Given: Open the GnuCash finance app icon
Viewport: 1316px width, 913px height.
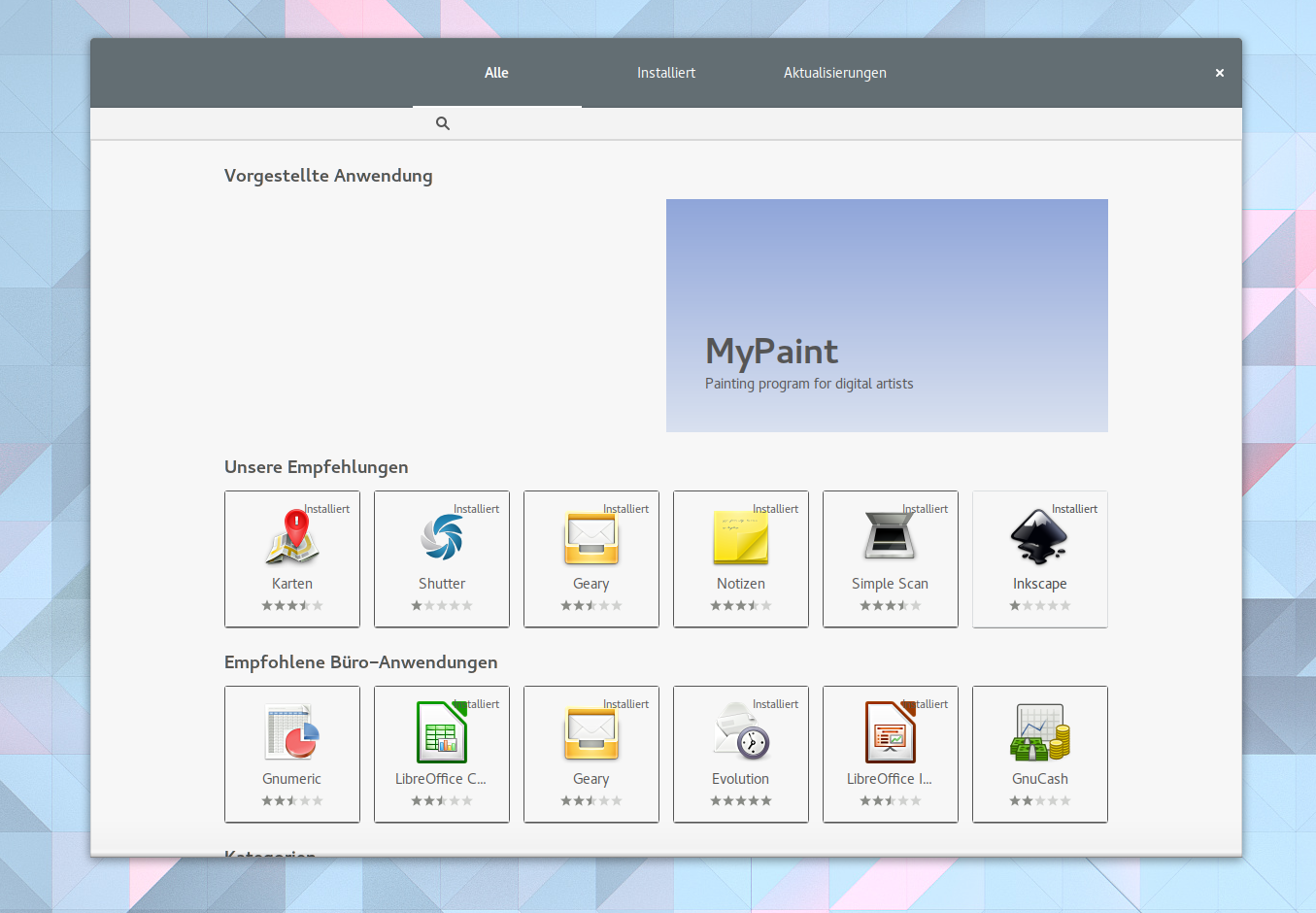Looking at the screenshot, I should 1039,732.
